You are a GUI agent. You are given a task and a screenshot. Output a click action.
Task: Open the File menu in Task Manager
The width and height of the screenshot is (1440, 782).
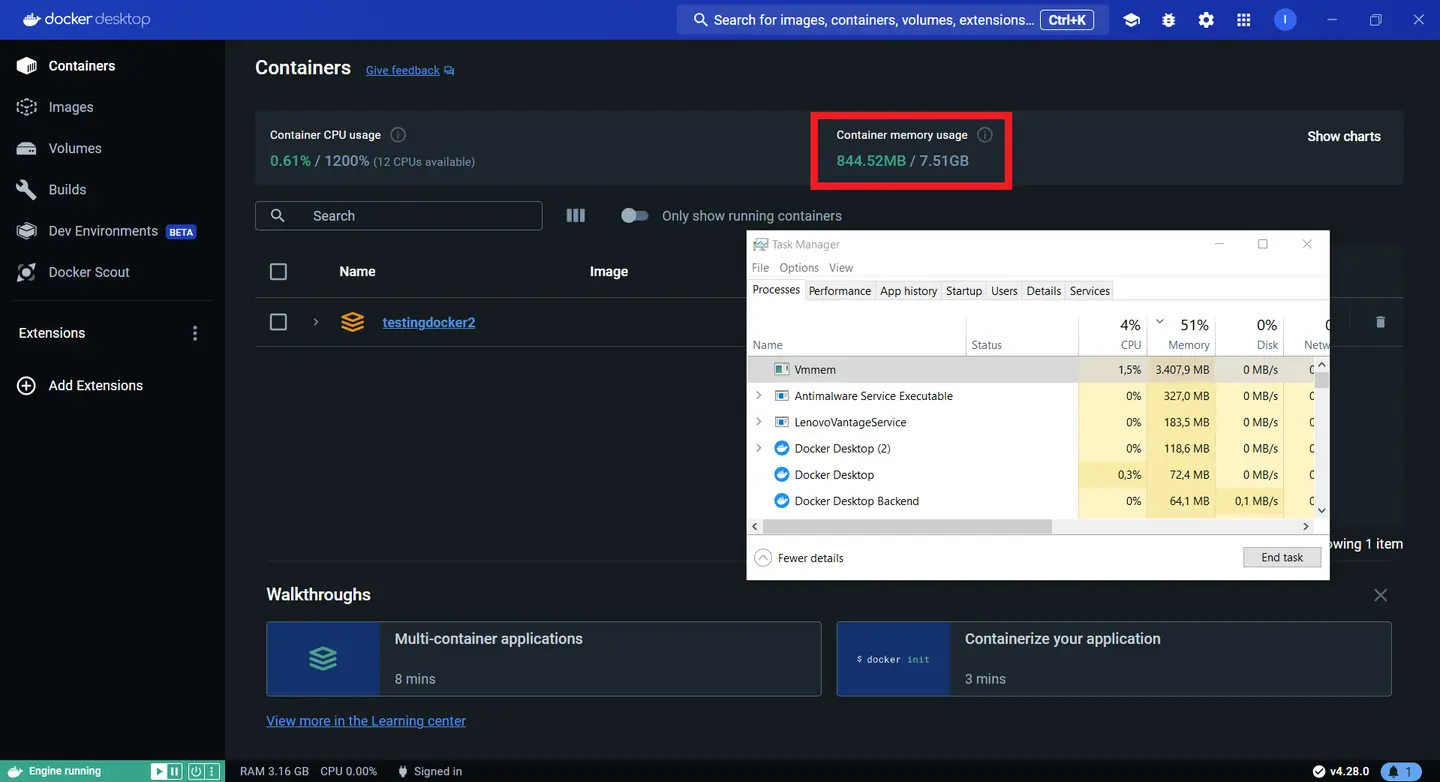pyautogui.click(x=761, y=267)
